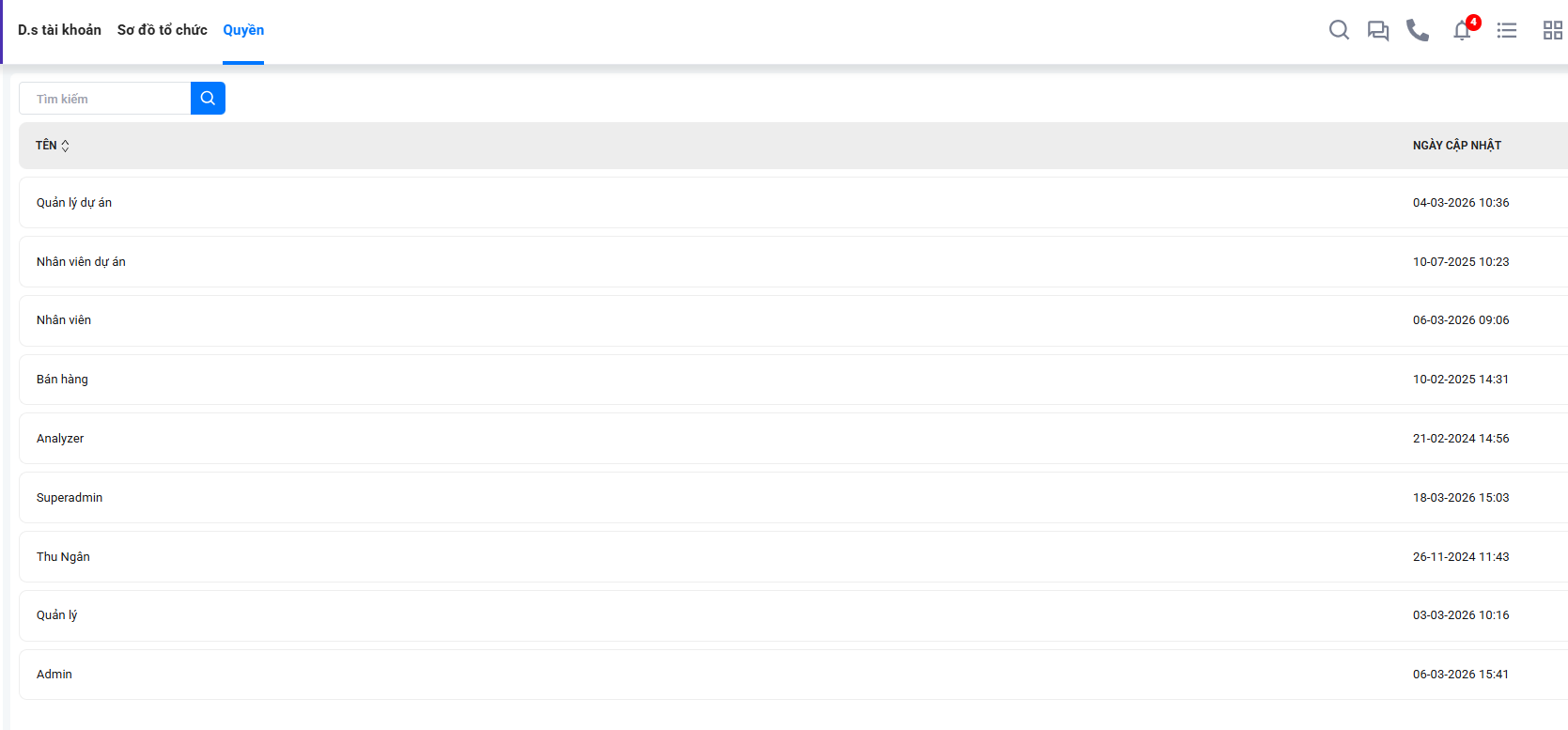Click the phone call icon

(x=1418, y=31)
